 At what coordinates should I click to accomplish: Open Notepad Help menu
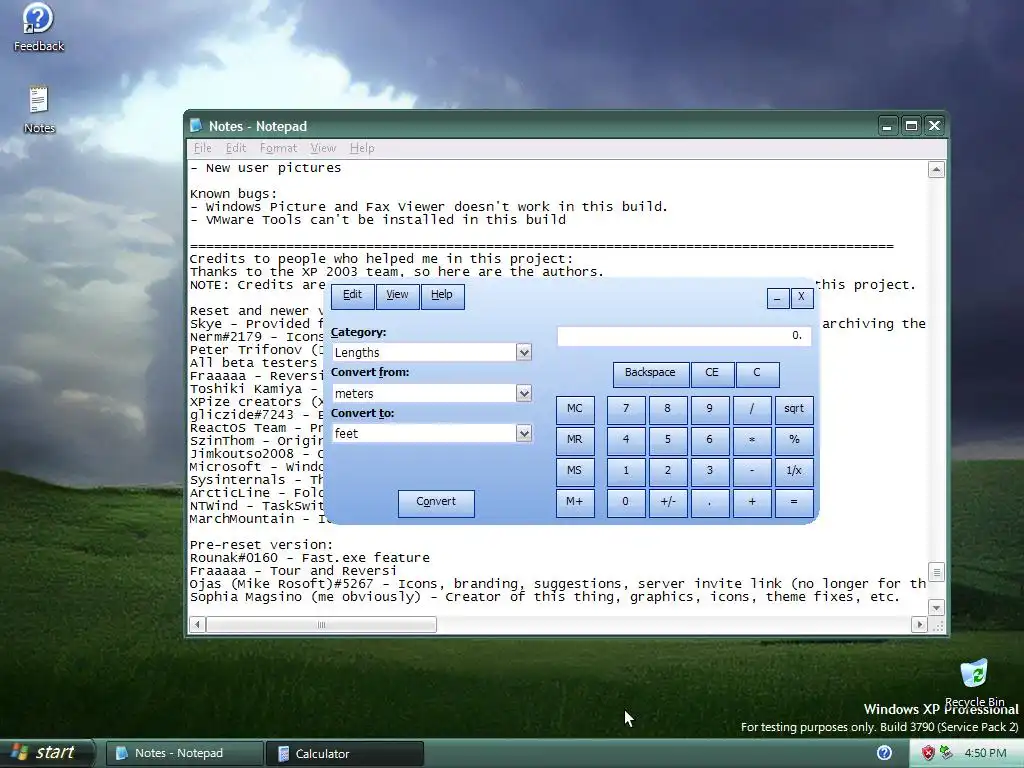click(362, 148)
